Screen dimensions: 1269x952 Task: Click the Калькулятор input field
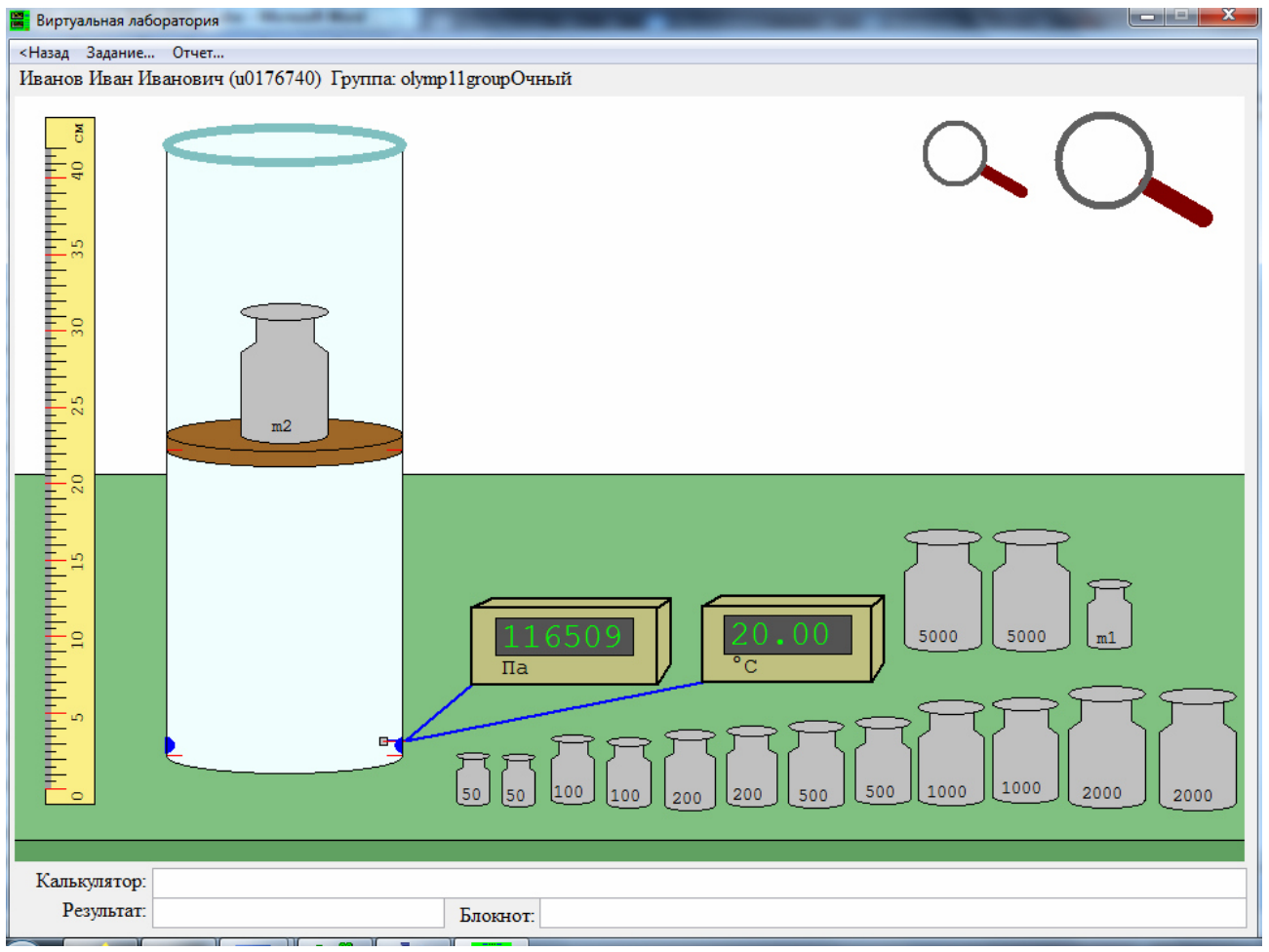pyautogui.click(x=699, y=883)
